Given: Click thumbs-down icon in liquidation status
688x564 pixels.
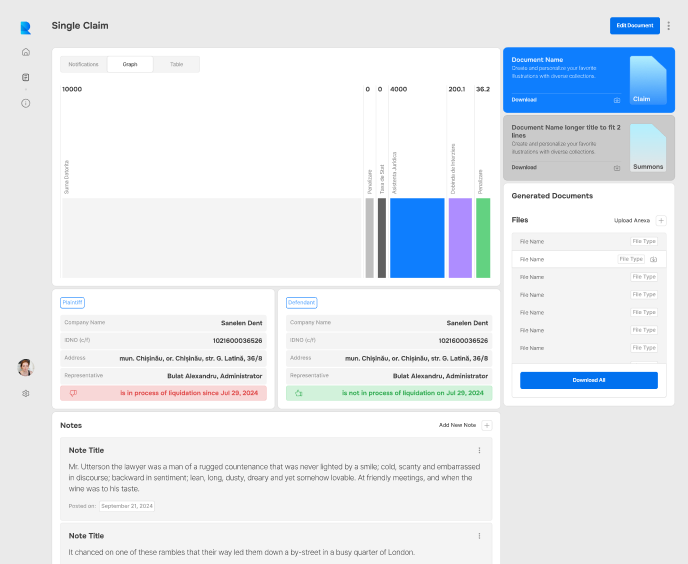Looking at the screenshot, I should pos(73,393).
